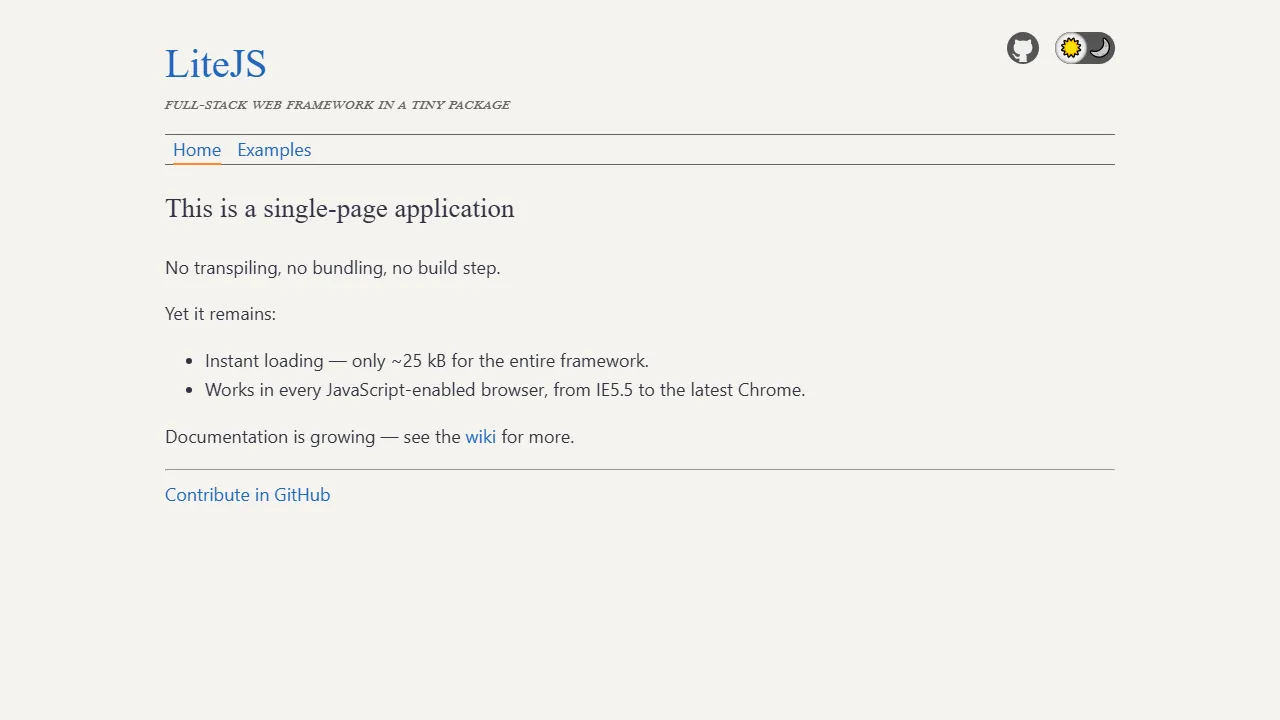
Task: Click the tagline under the LiteJS heading
Action: point(337,104)
